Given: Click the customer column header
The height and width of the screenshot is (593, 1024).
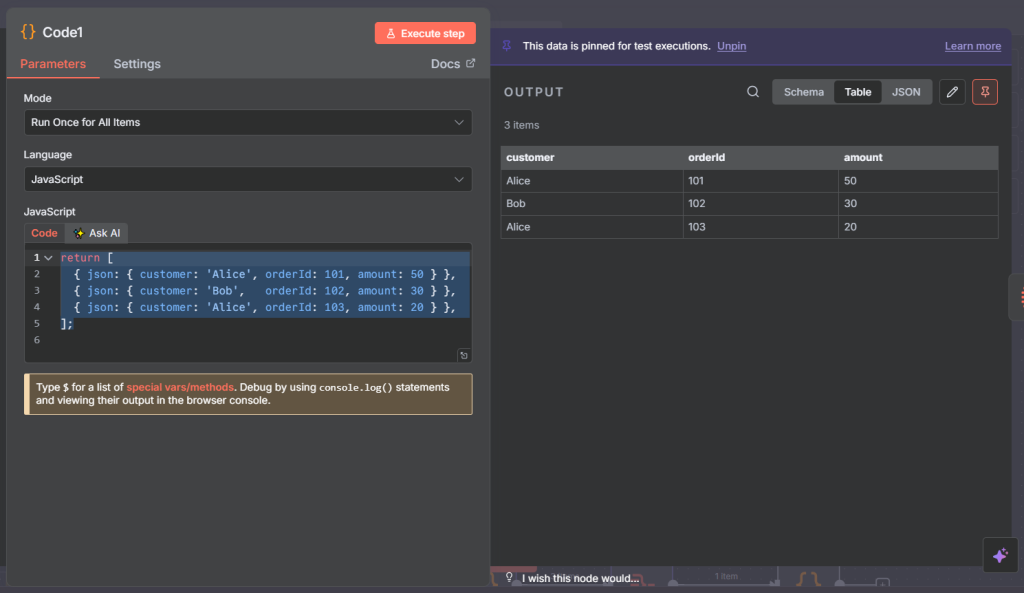Looking at the screenshot, I should click(531, 158).
